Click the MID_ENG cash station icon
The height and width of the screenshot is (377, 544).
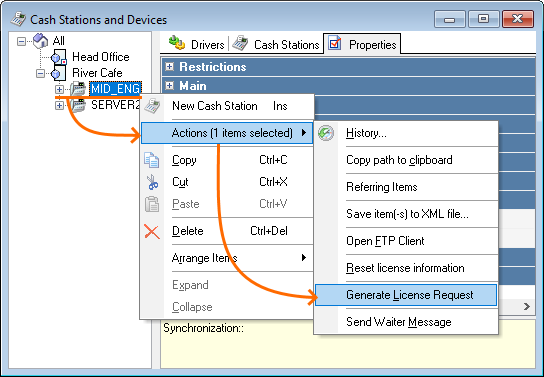[x=78, y=89]
